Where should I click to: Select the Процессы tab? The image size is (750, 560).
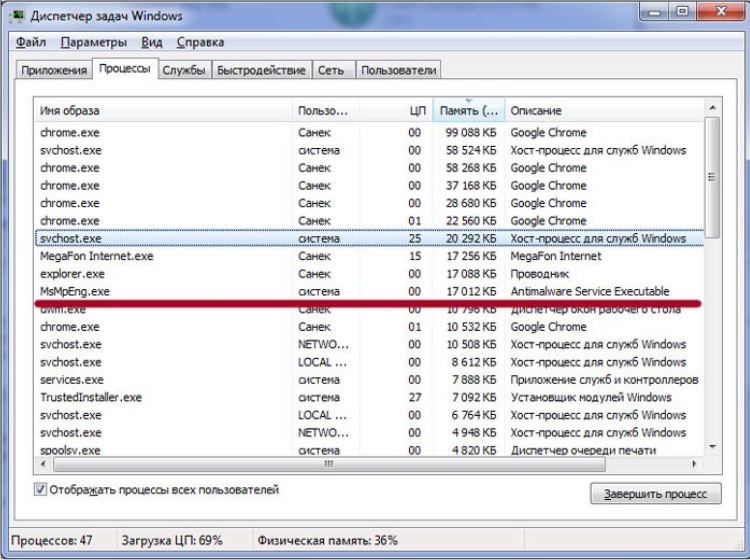click(125, 68)
